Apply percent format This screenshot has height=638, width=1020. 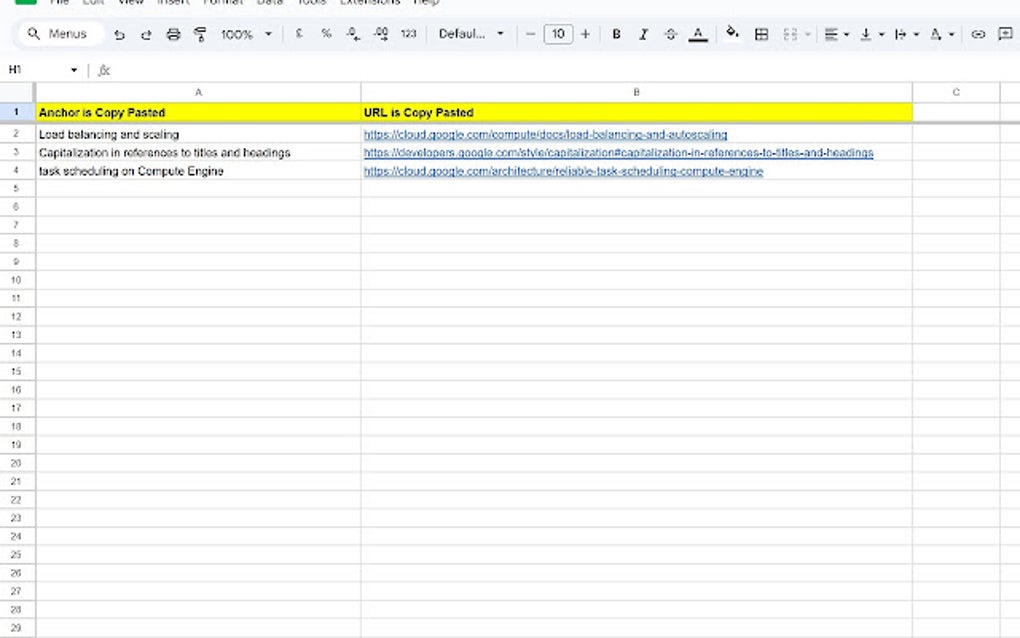(x=324, y=33)
